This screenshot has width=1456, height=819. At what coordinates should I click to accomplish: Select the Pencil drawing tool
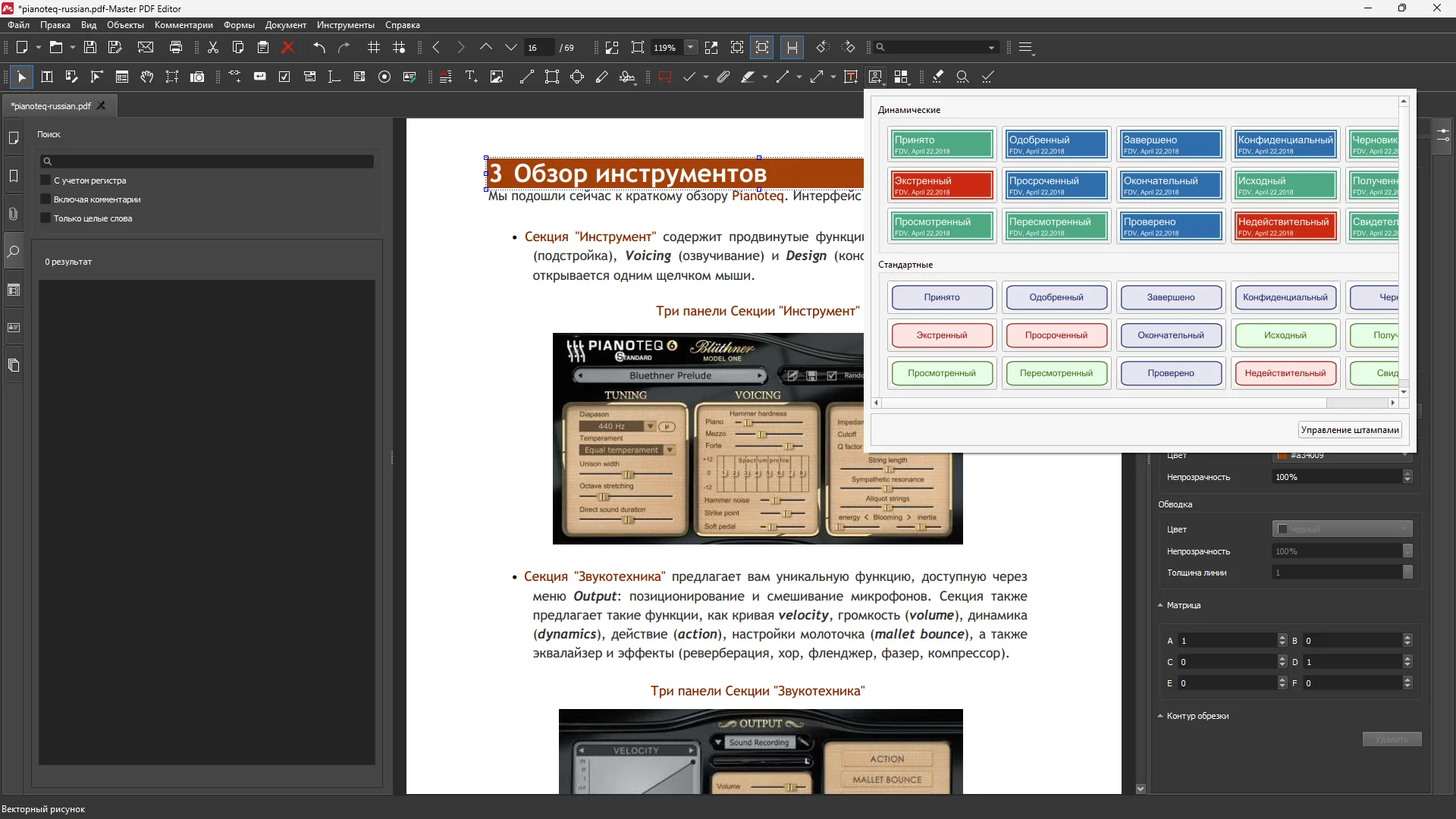[x=602, y=77]
